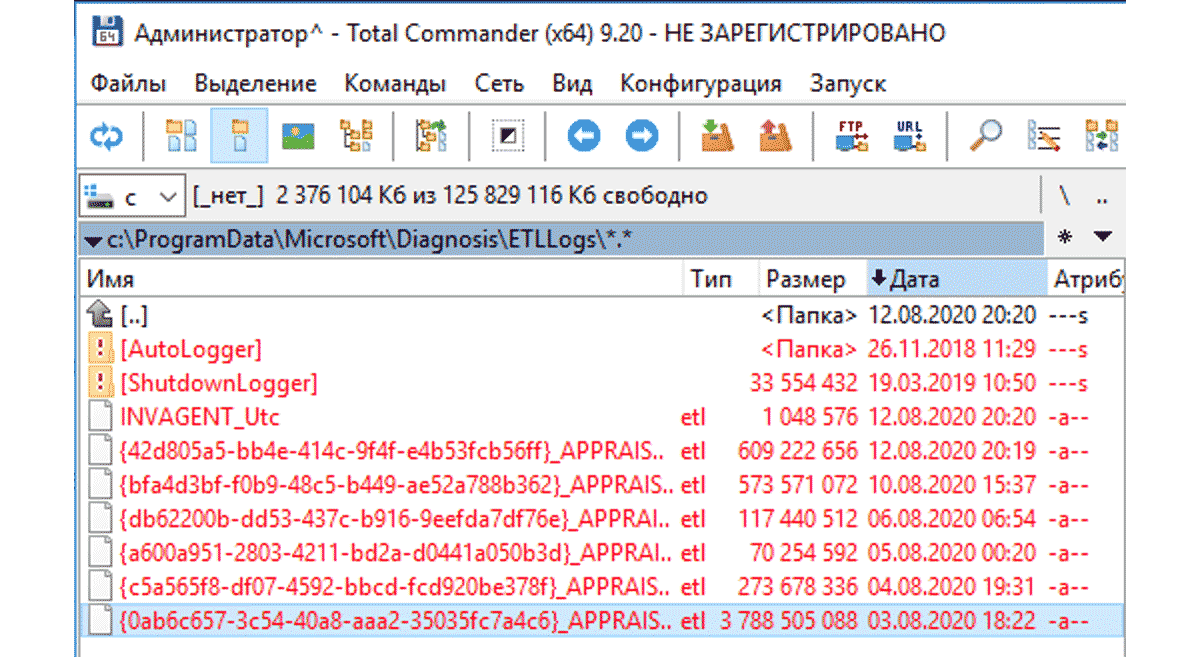Click the Reread source (refresh) toolbar icon
This screenshot has height=657, width=1200.
tap(106, 135)
